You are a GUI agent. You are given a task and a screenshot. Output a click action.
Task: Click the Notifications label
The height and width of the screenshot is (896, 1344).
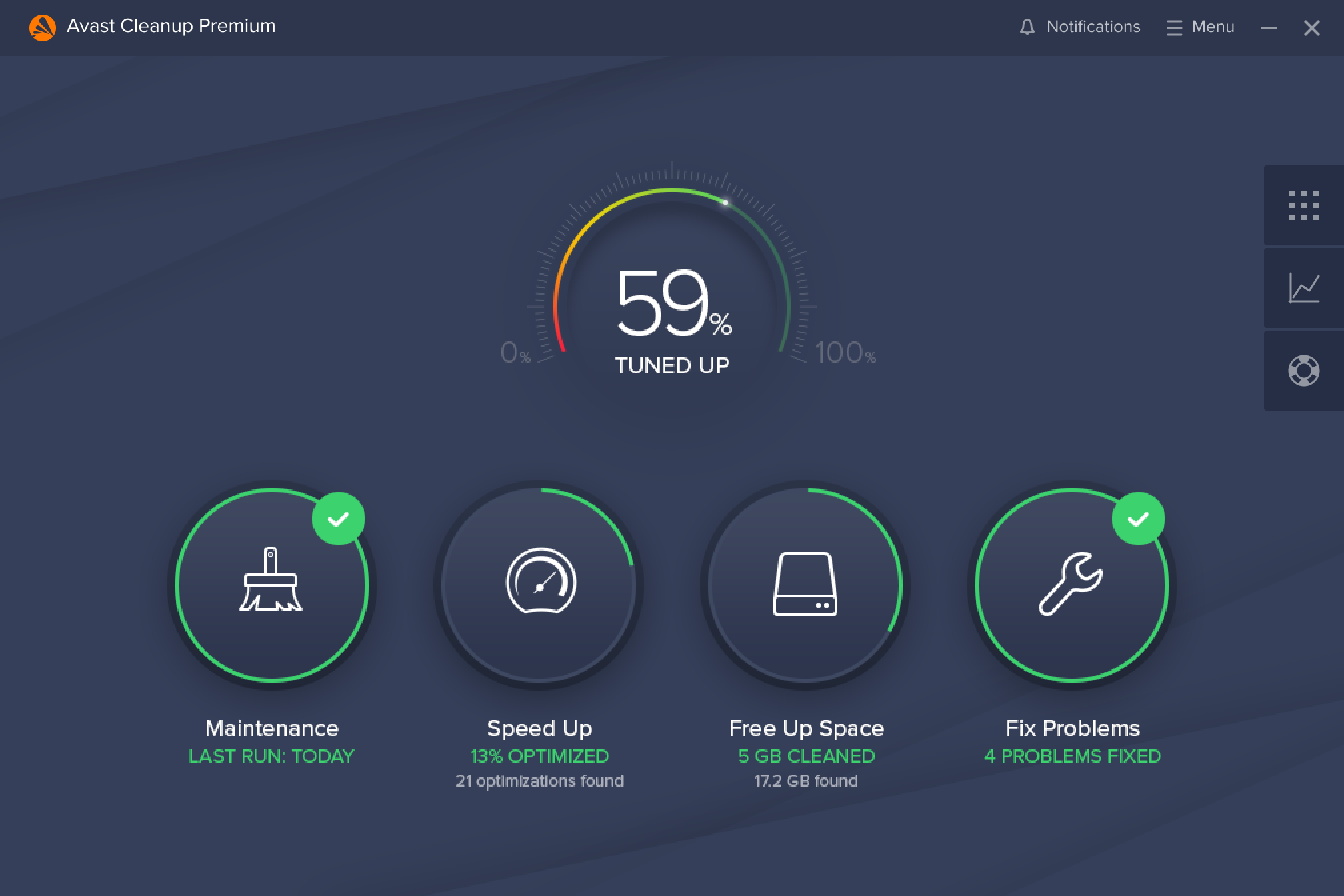[1093, 27]
